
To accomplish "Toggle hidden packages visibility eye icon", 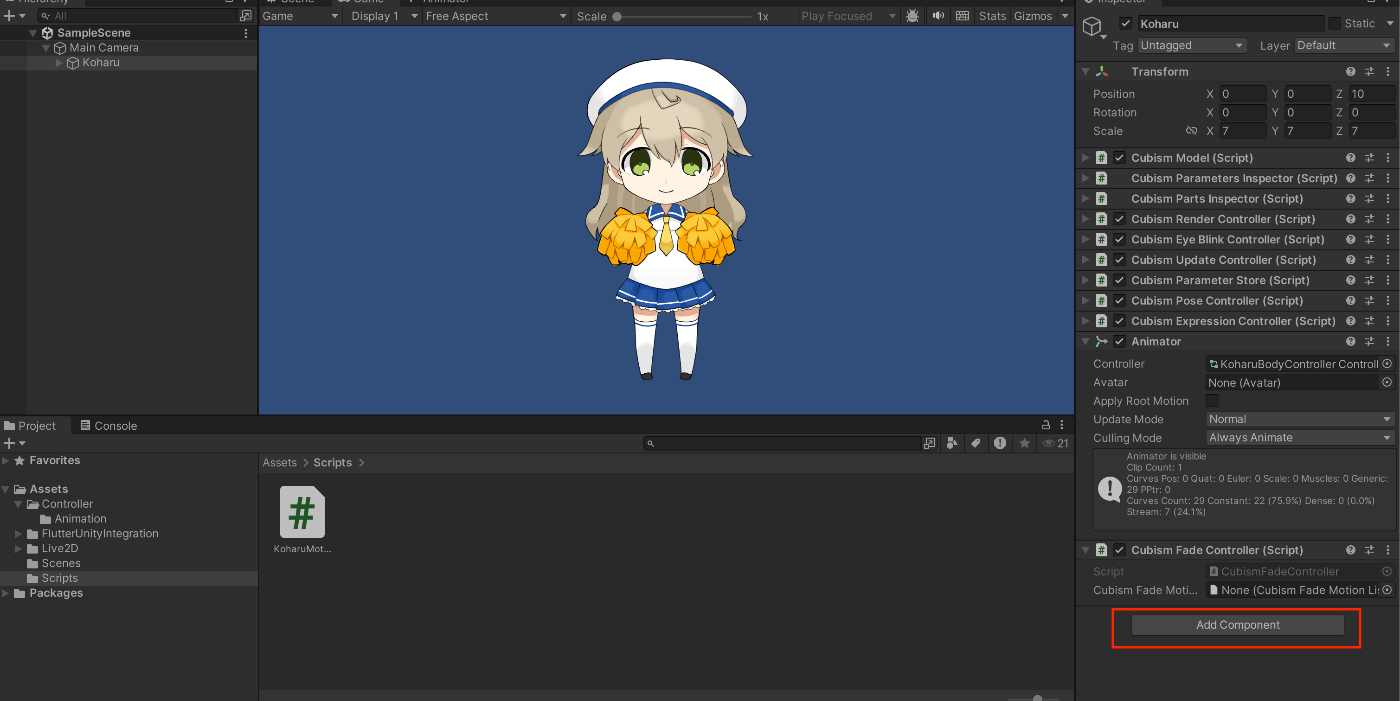I will (x=1055, y=443).
